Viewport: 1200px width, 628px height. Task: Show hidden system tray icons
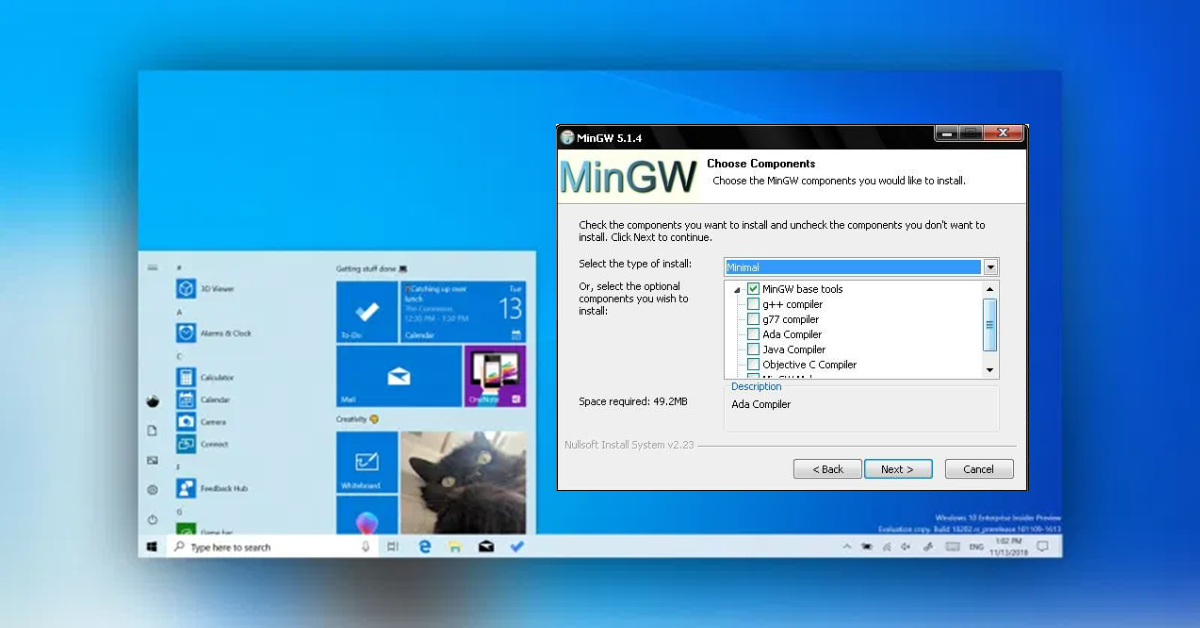(847, 547)
